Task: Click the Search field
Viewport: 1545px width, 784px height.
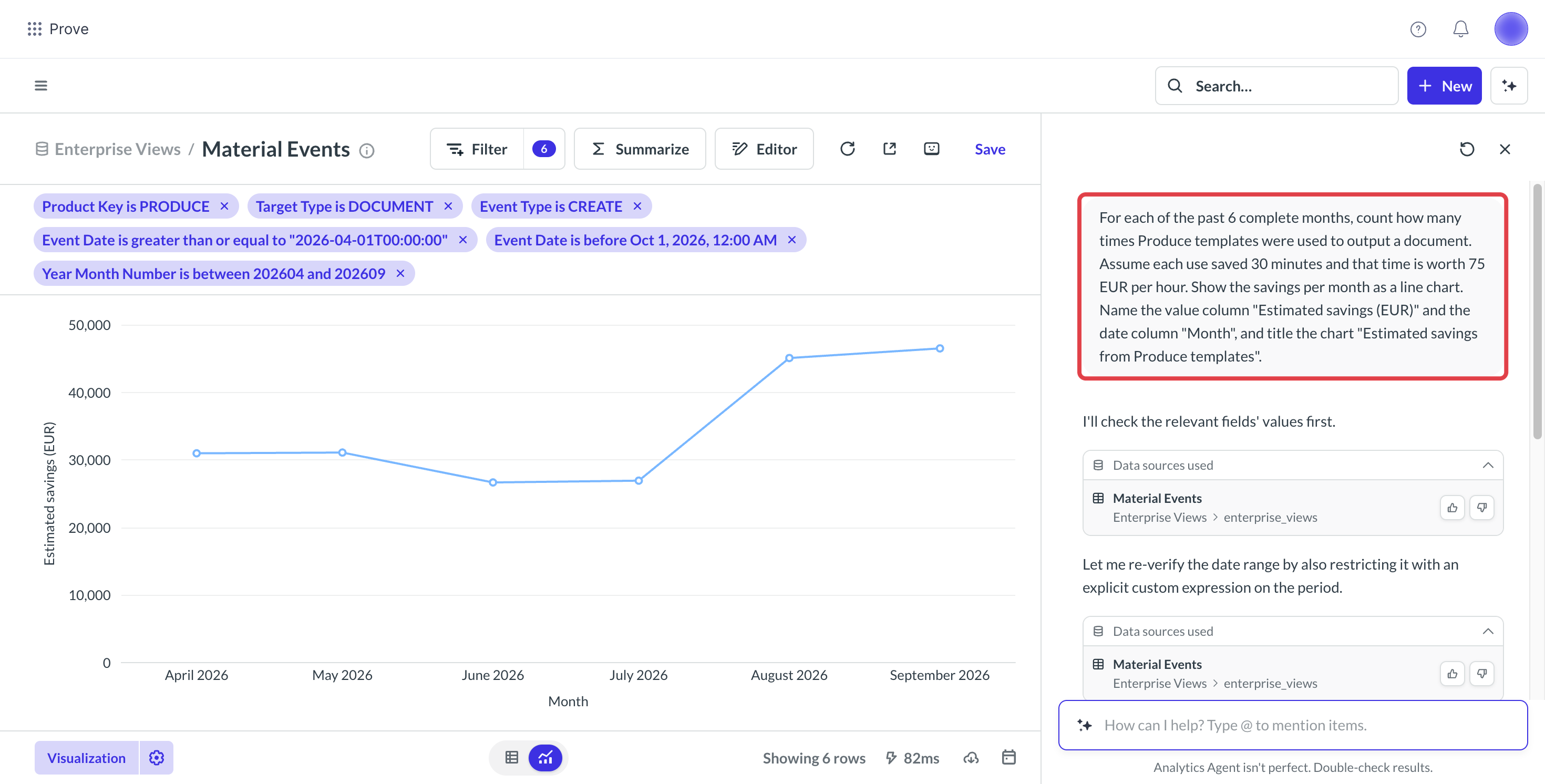Action: coord(1276,86)
